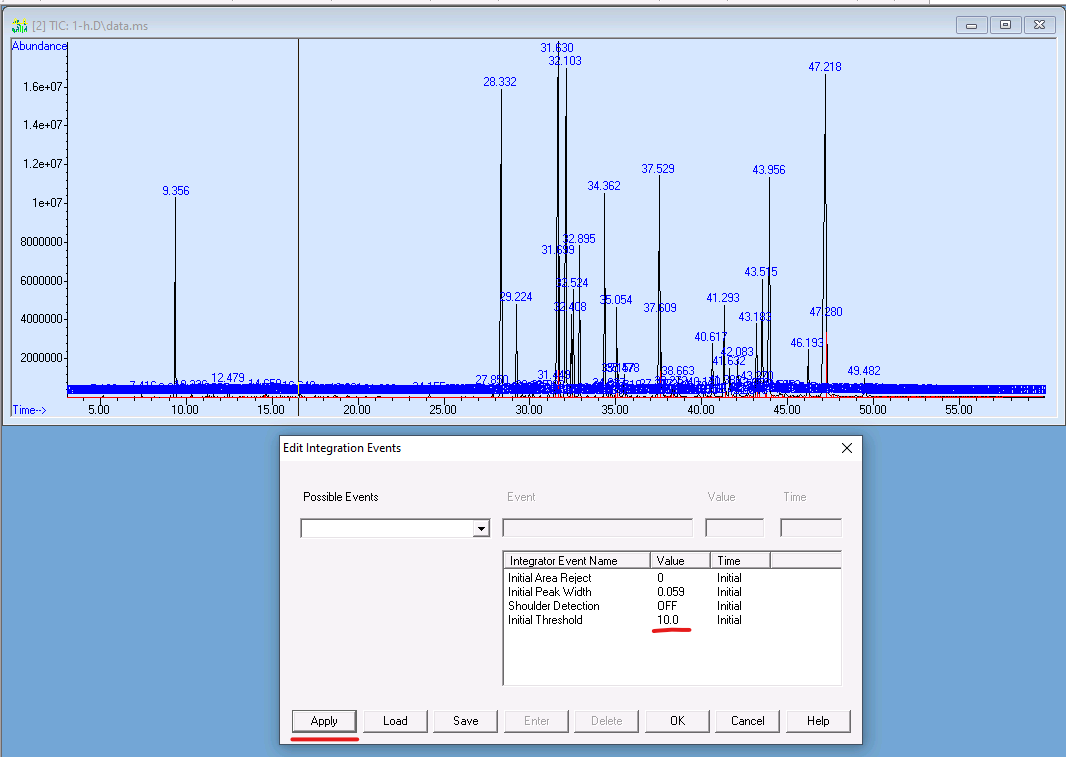Viewport: 1066px width, 757px height.
Task: Open the Possible Events dropdown list
Action: (x=481, y=528)
